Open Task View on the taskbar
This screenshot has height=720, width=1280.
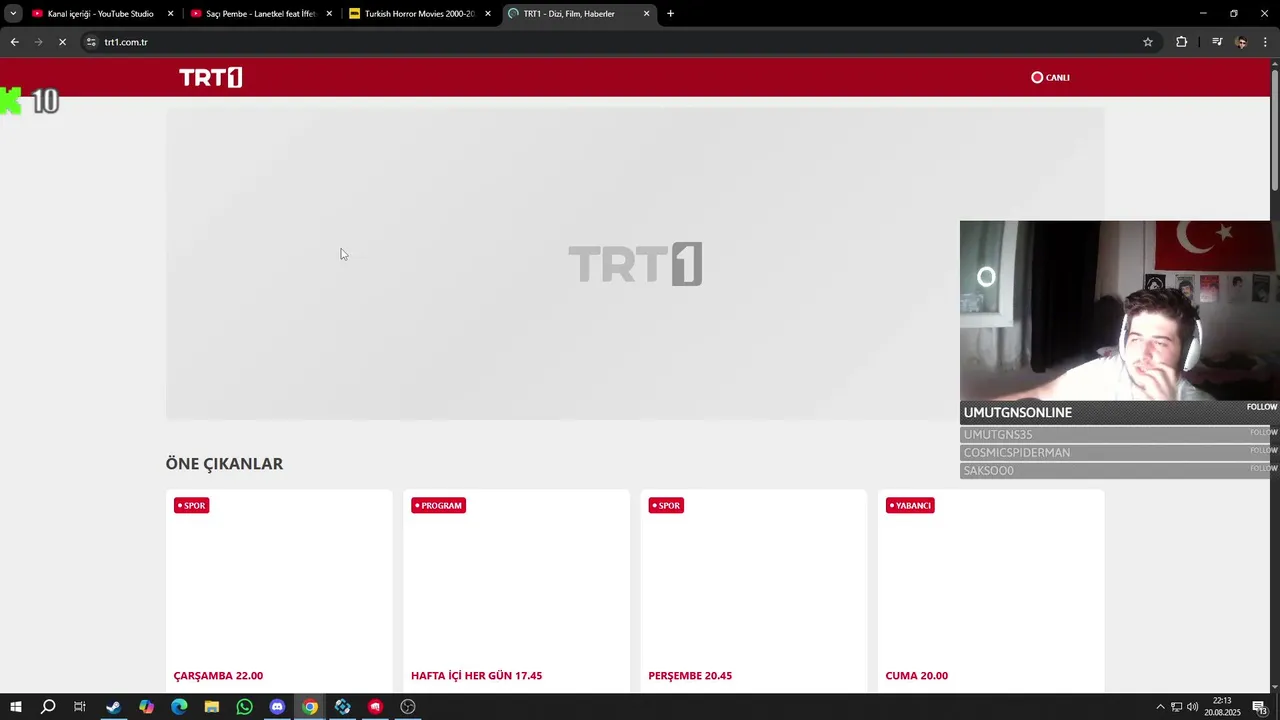[80, 707]
